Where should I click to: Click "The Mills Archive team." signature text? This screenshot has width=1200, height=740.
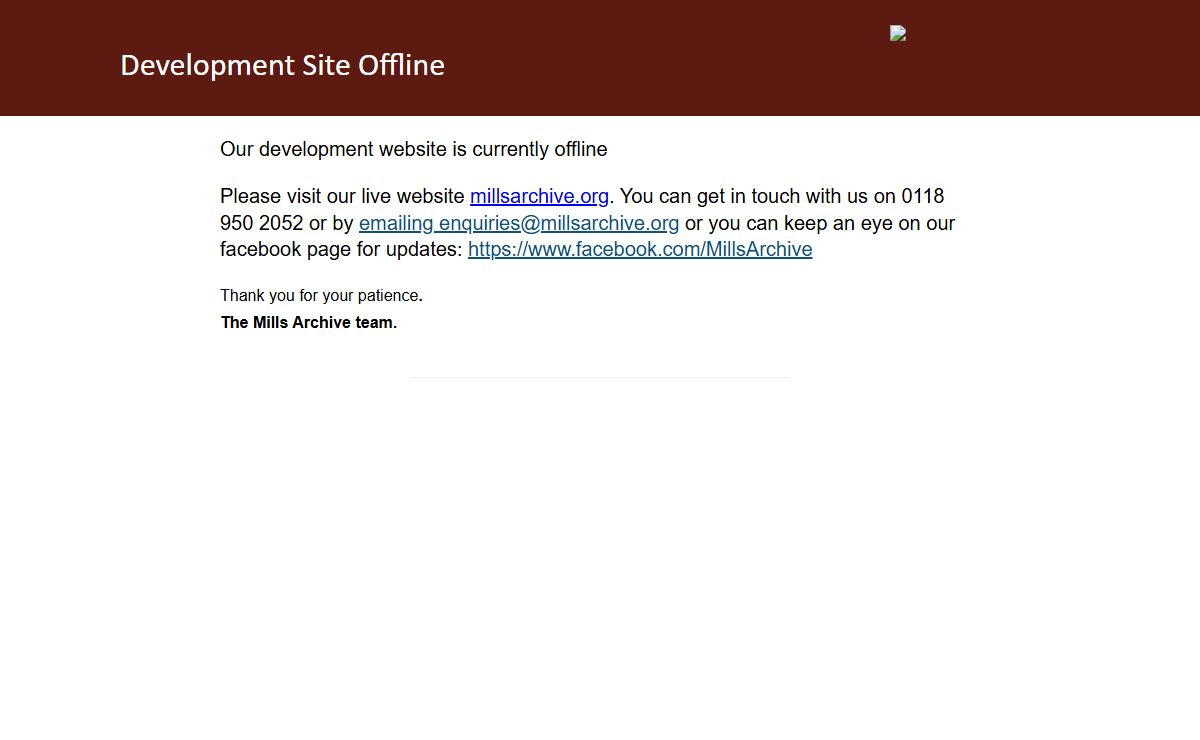[309, 322]
